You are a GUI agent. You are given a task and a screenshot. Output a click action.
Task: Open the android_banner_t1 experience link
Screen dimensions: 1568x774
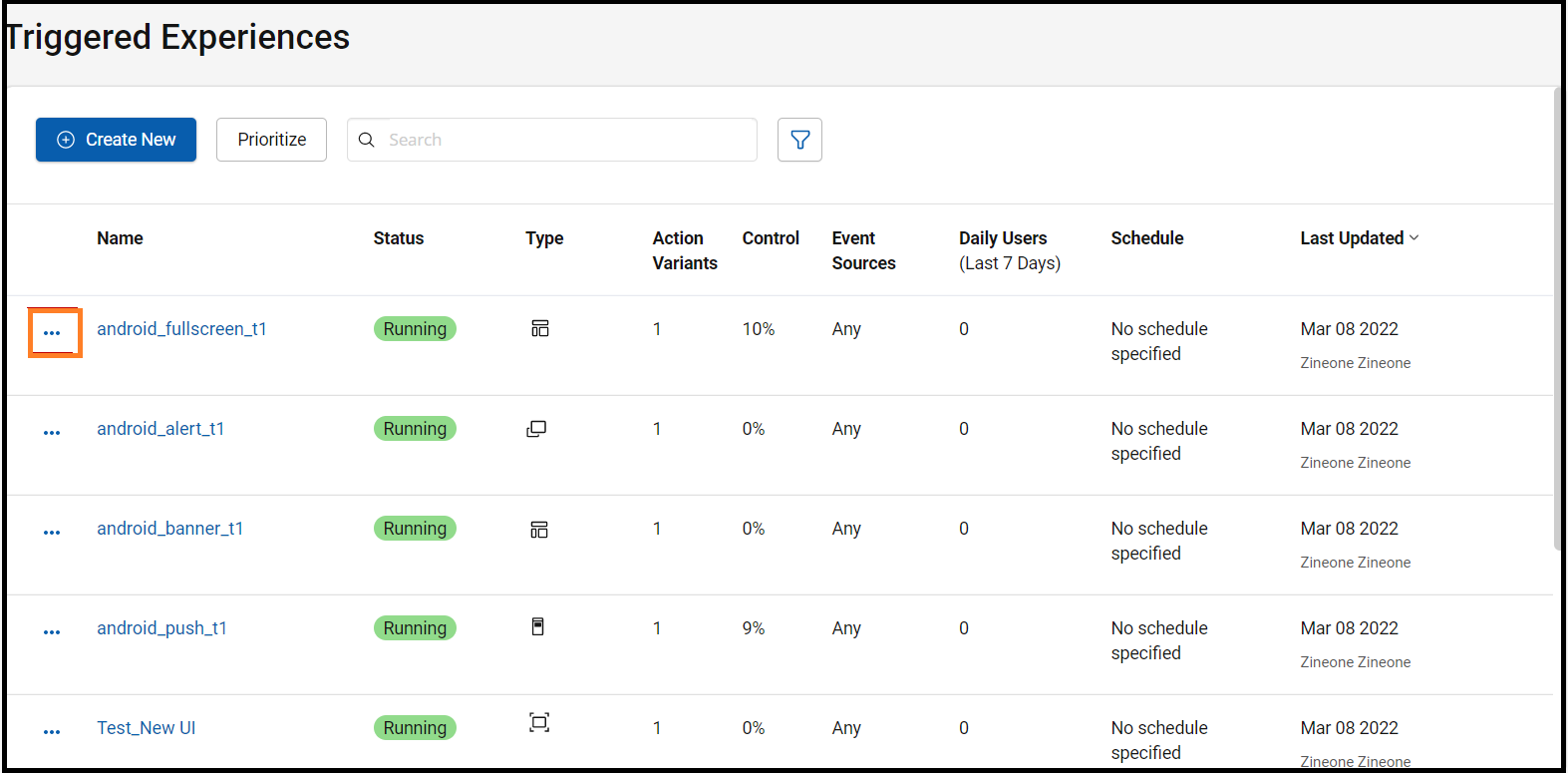click(169, 529)
